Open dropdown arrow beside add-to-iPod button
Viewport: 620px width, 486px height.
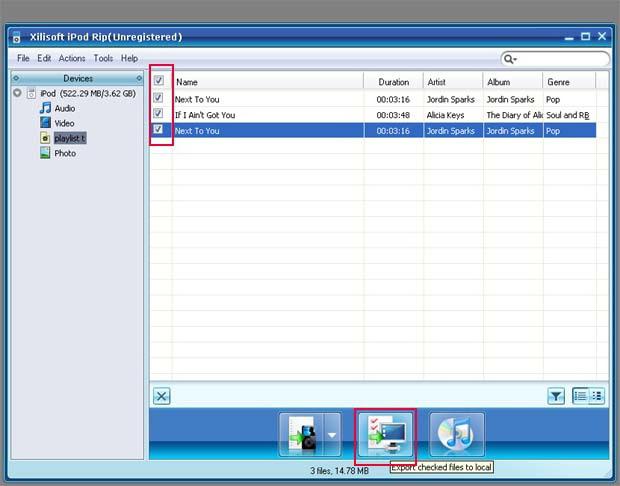(x=332, y=436)
